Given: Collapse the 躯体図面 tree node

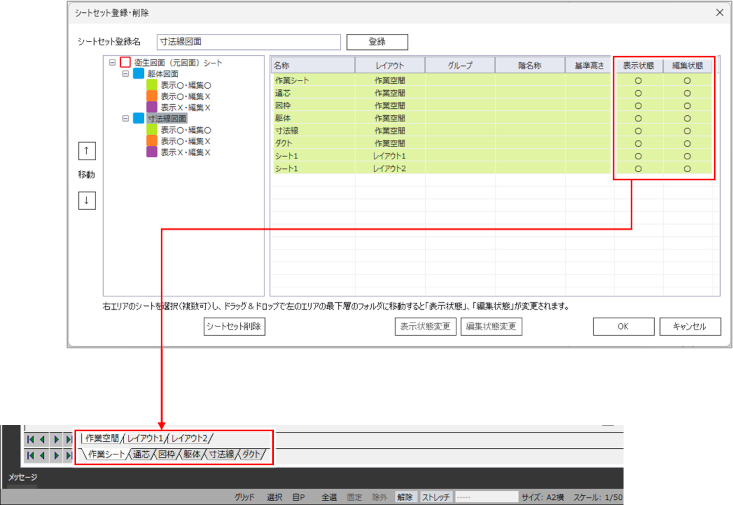Looking at the screenshot, I should 126,74.
